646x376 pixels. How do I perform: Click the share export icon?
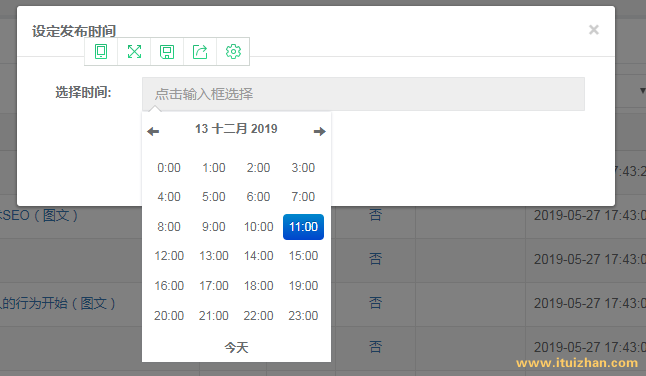click(x=200, y=51)
